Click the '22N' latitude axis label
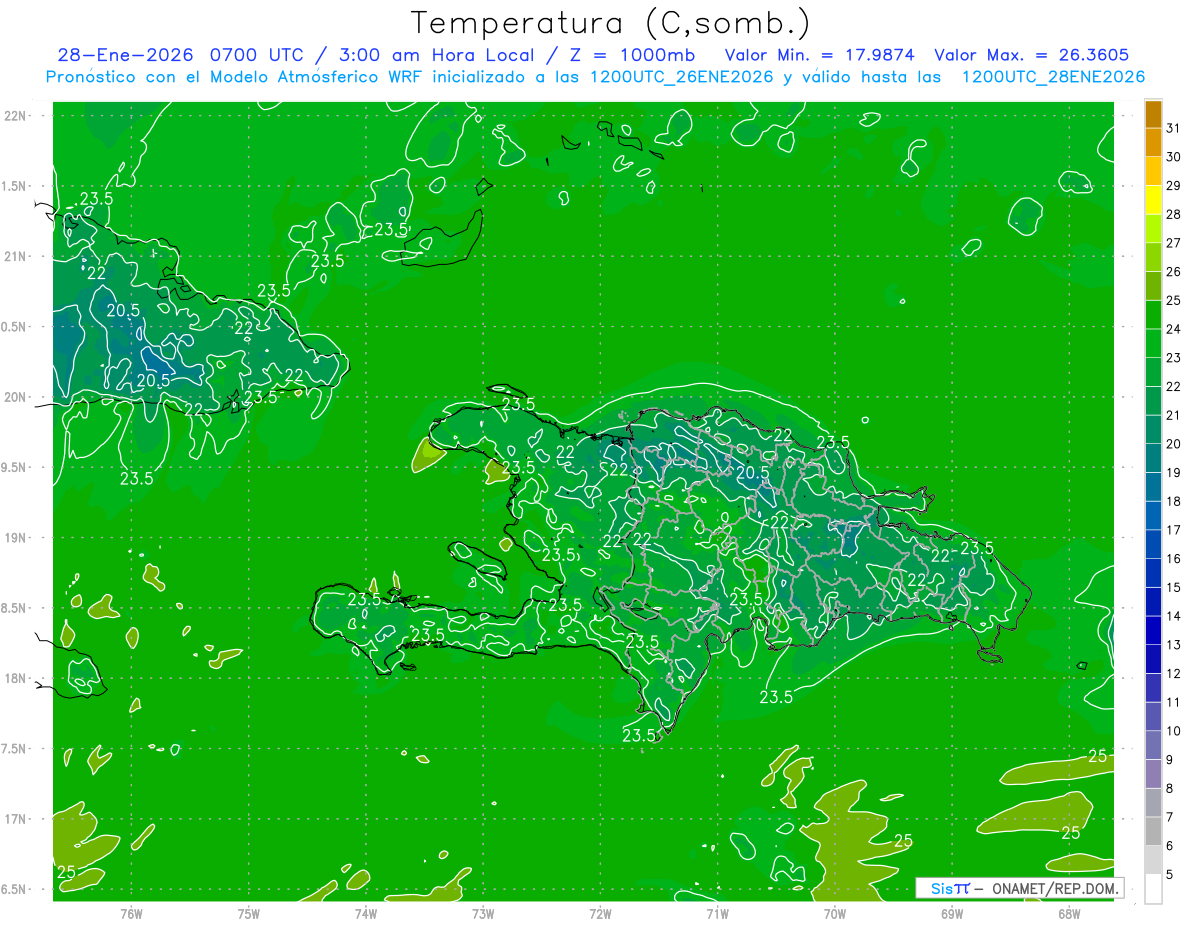1200x927 pixels. (x=15, y=116)
